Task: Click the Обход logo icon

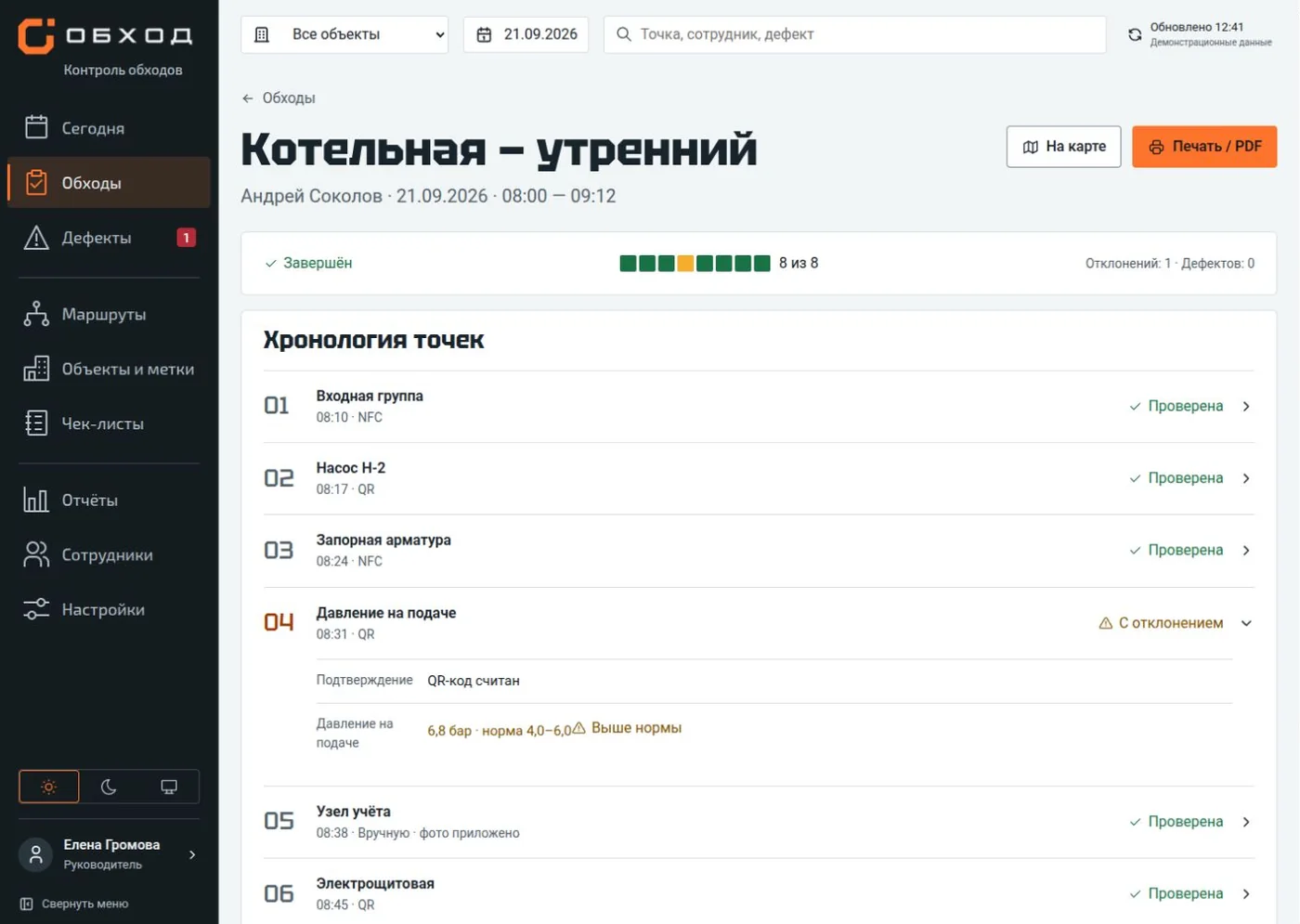Action: pos(36,35)
